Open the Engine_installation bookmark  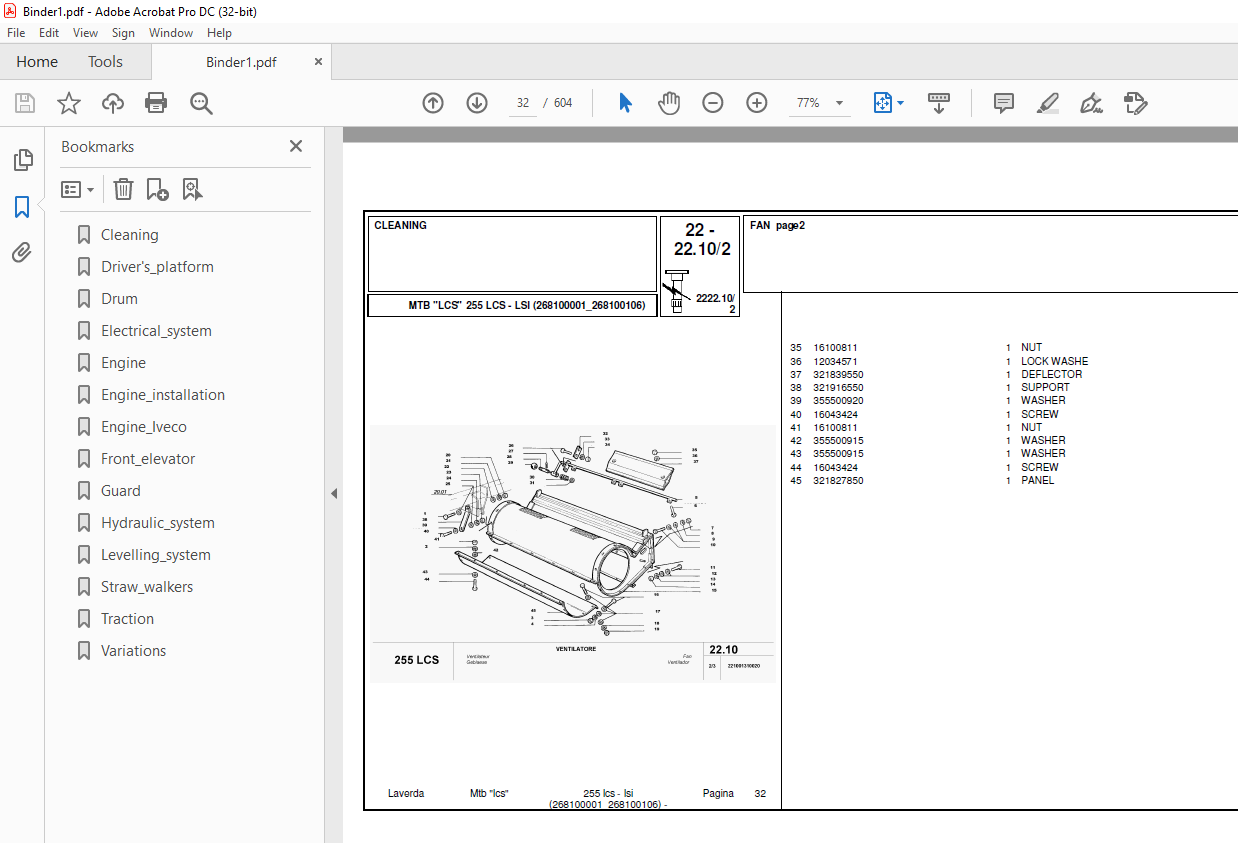pyautogui.click(x=163, y=395)
